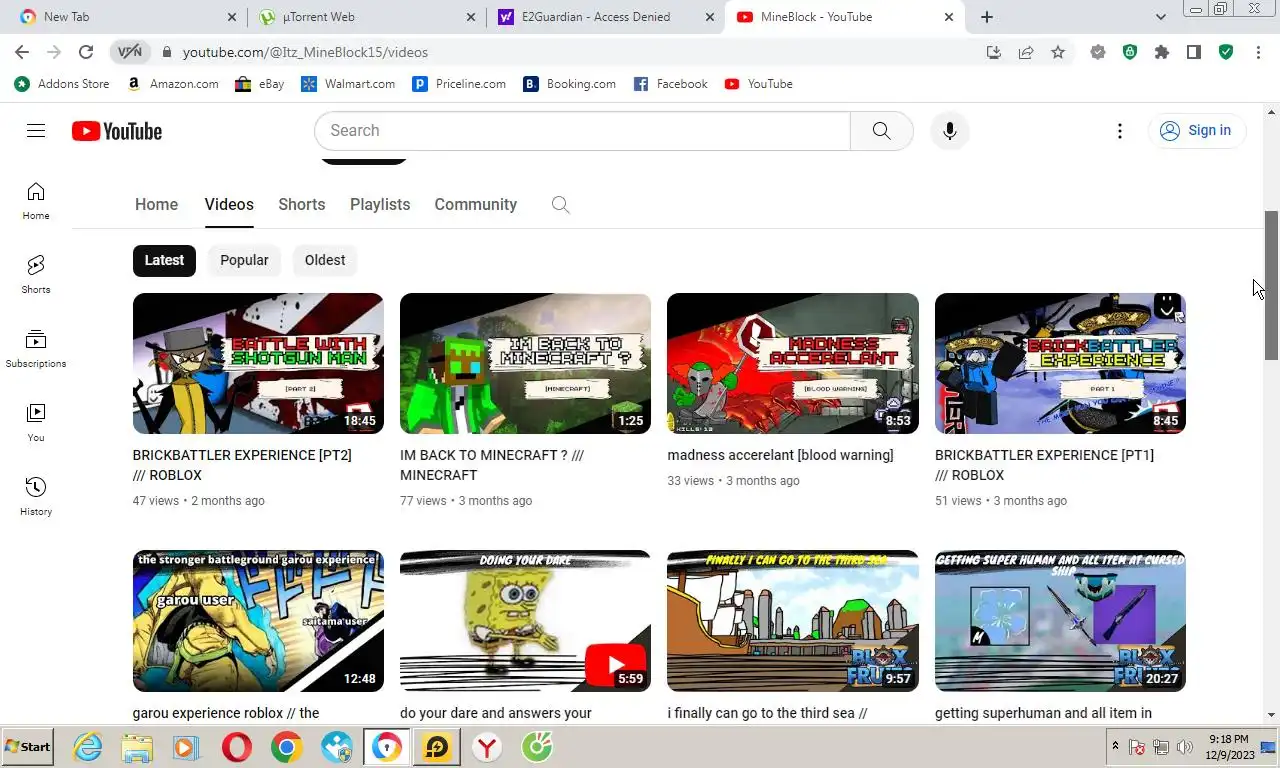1280x768 pixels.
Task: Click the VPN badge in address bar
Action: [x=130, y=52]
